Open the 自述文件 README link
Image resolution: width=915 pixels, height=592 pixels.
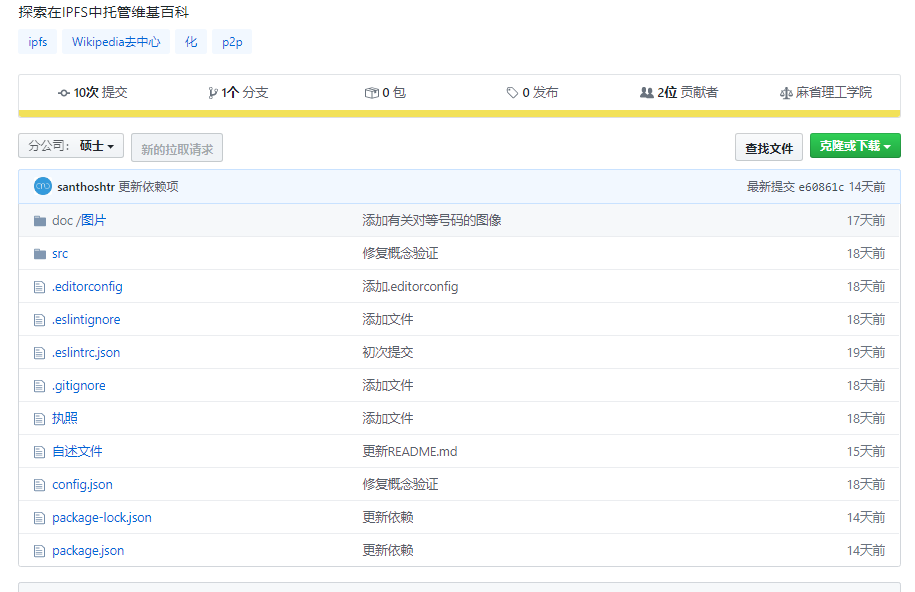[x=78, y=451]
